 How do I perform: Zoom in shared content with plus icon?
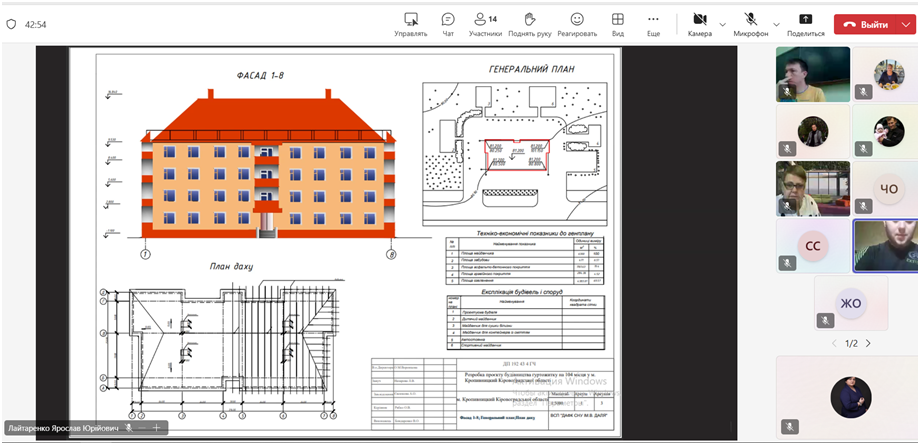click(157, 428)
